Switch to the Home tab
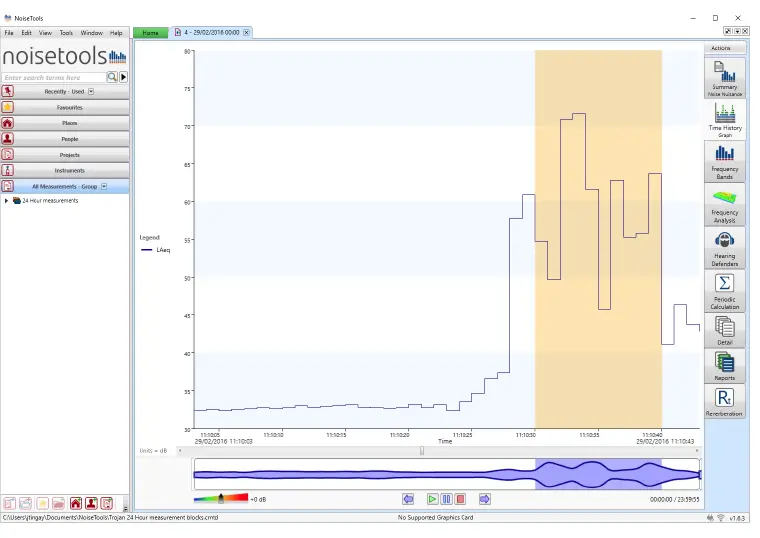760x538 pixels. (x=150, y=32)
